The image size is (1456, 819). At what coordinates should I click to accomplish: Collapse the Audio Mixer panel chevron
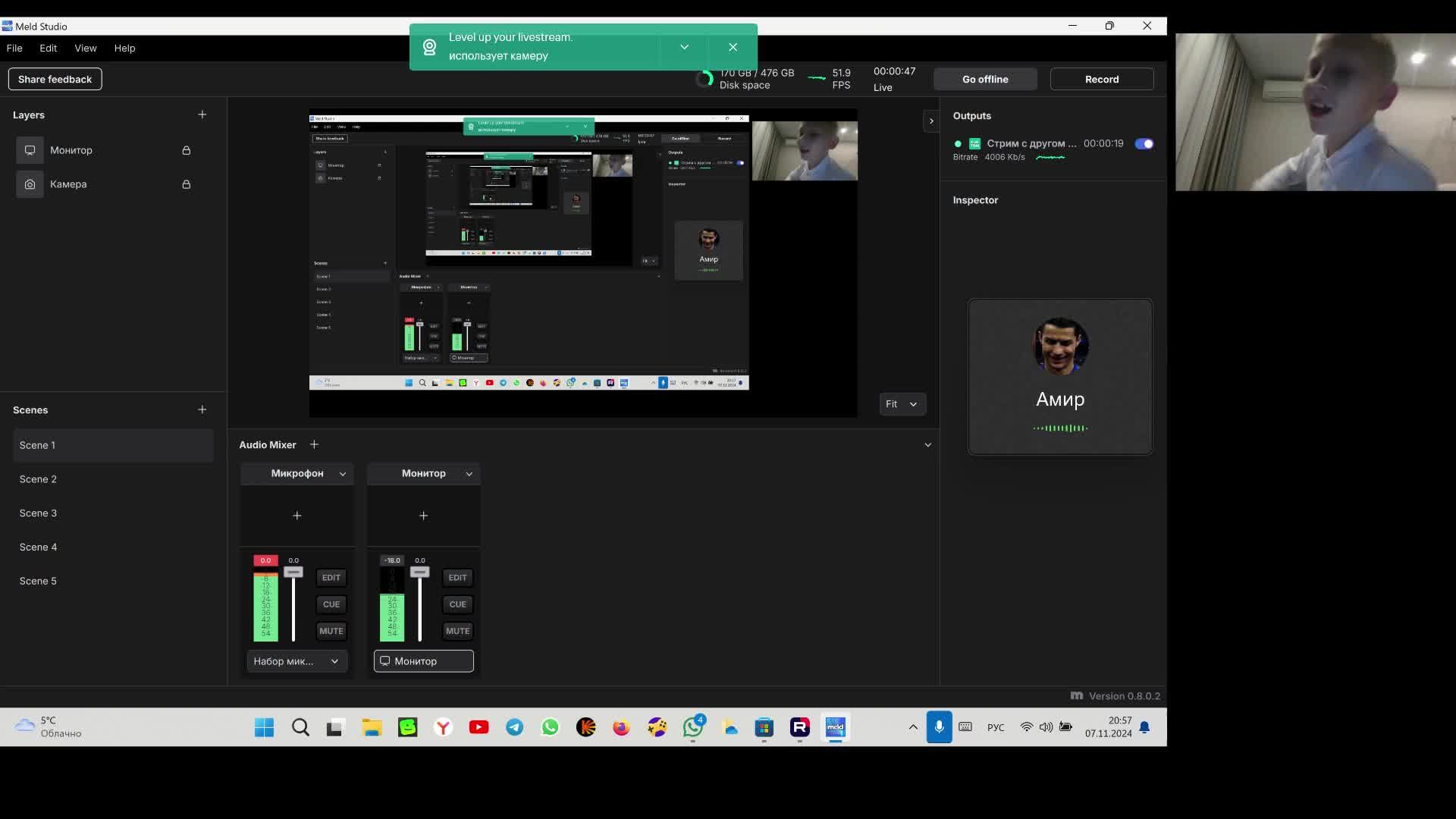click(927, 445)
